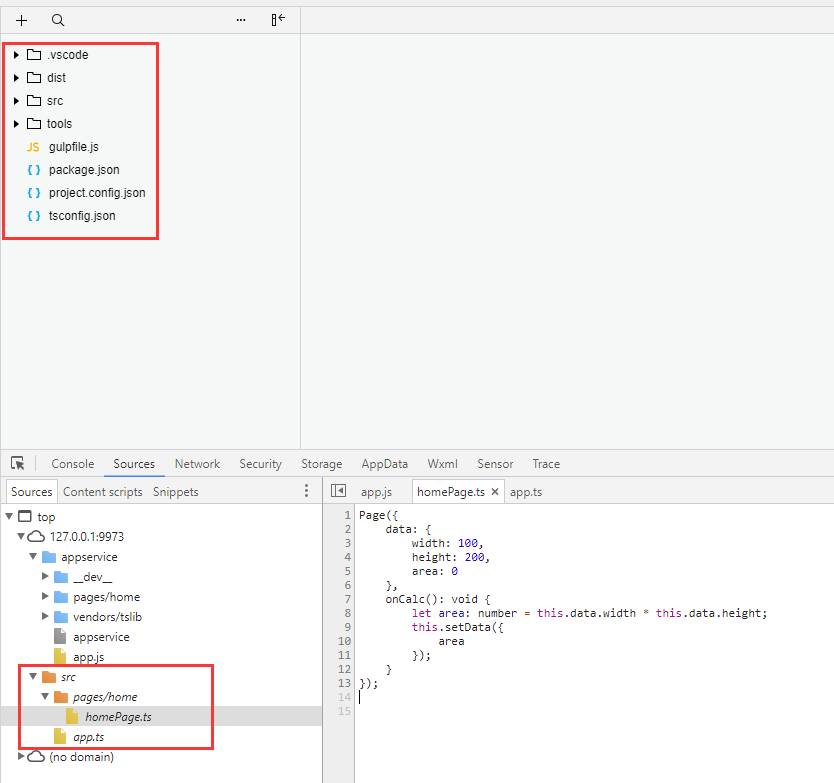
Task: Close the homePage.ts editor tab
Action: 495,492
